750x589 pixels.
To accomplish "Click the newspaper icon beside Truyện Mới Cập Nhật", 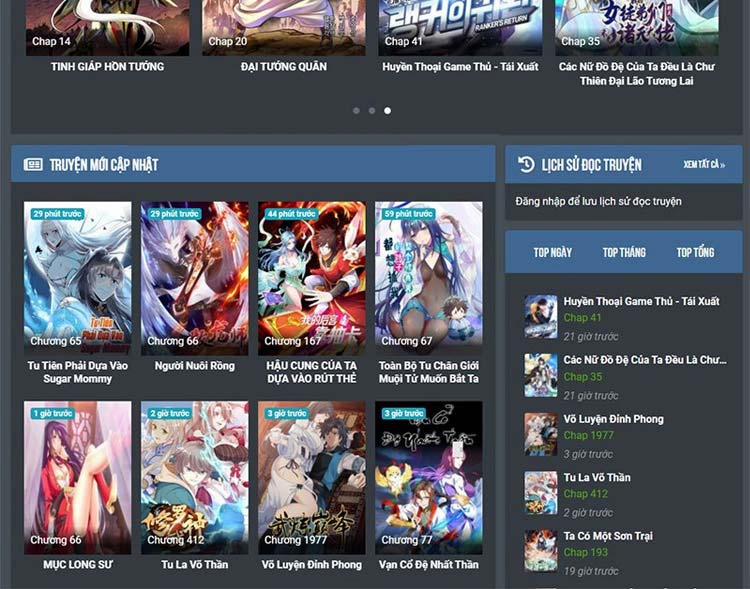I will tap(33, 164).
